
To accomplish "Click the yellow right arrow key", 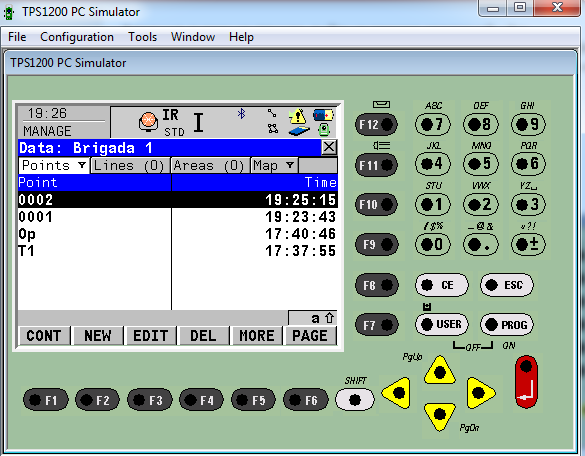I will (x=480, y=393).
